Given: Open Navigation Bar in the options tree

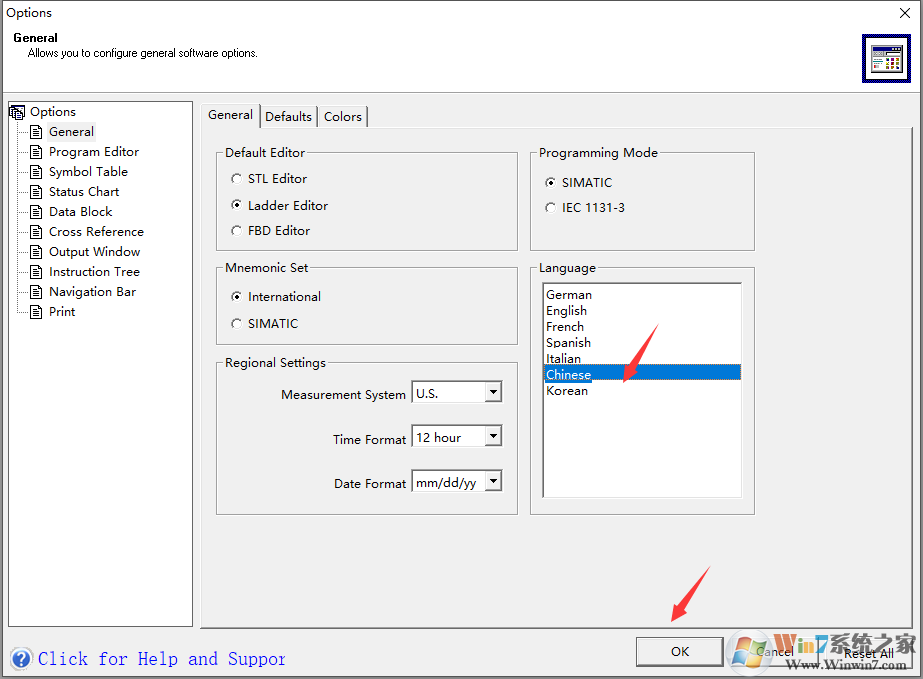Looking at the screenshot, I should click(x=92, y=292).
